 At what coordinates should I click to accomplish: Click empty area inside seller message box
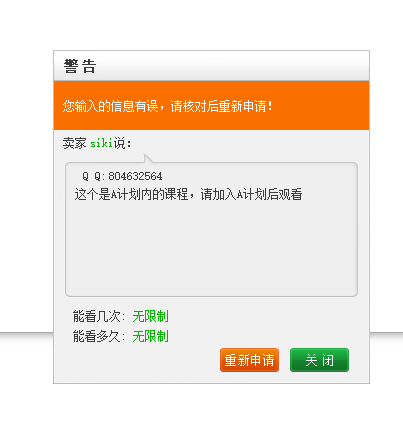click(211, 248)
